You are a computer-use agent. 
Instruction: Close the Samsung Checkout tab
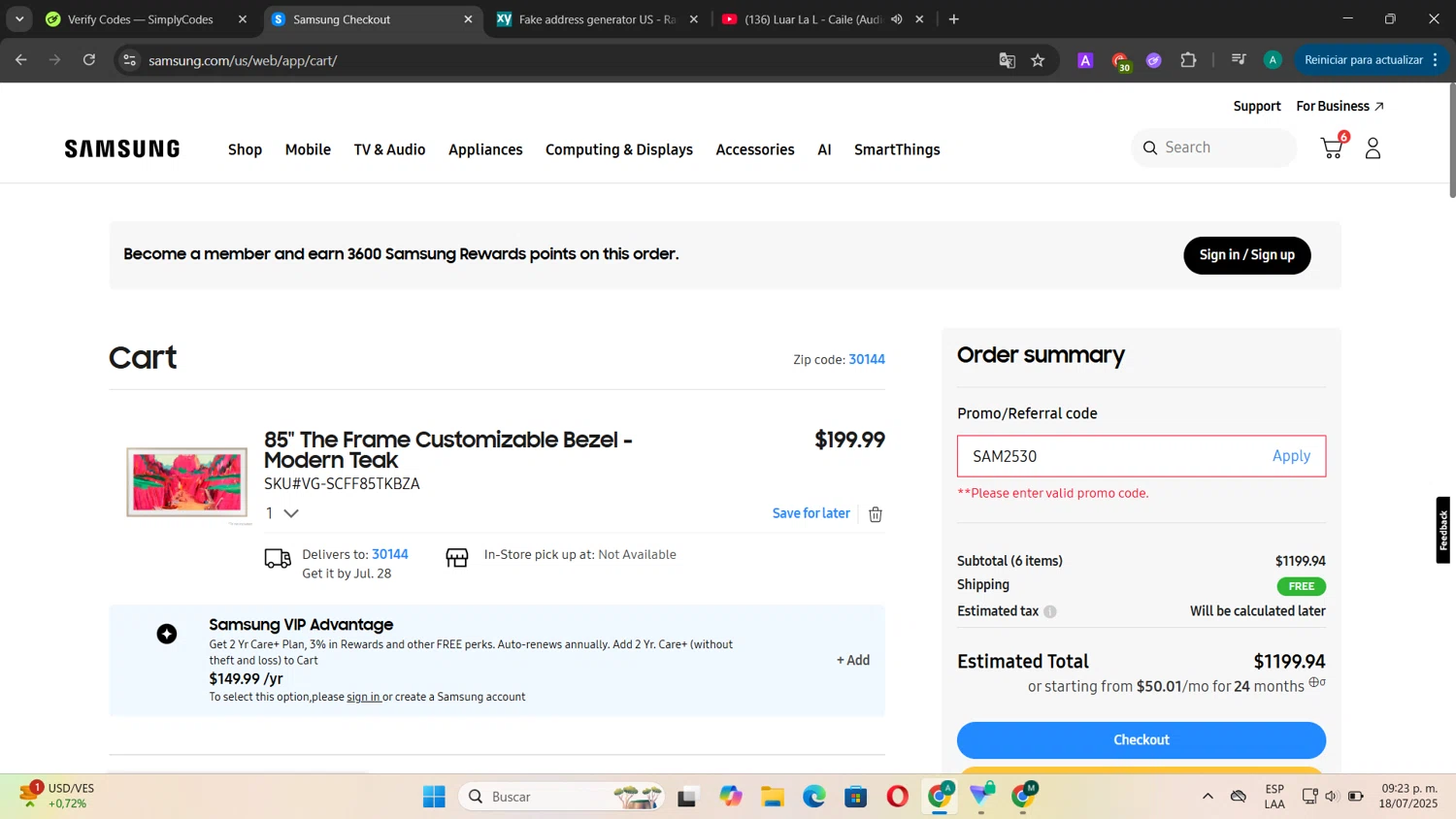pyautogui.click(x=468, y=19)
